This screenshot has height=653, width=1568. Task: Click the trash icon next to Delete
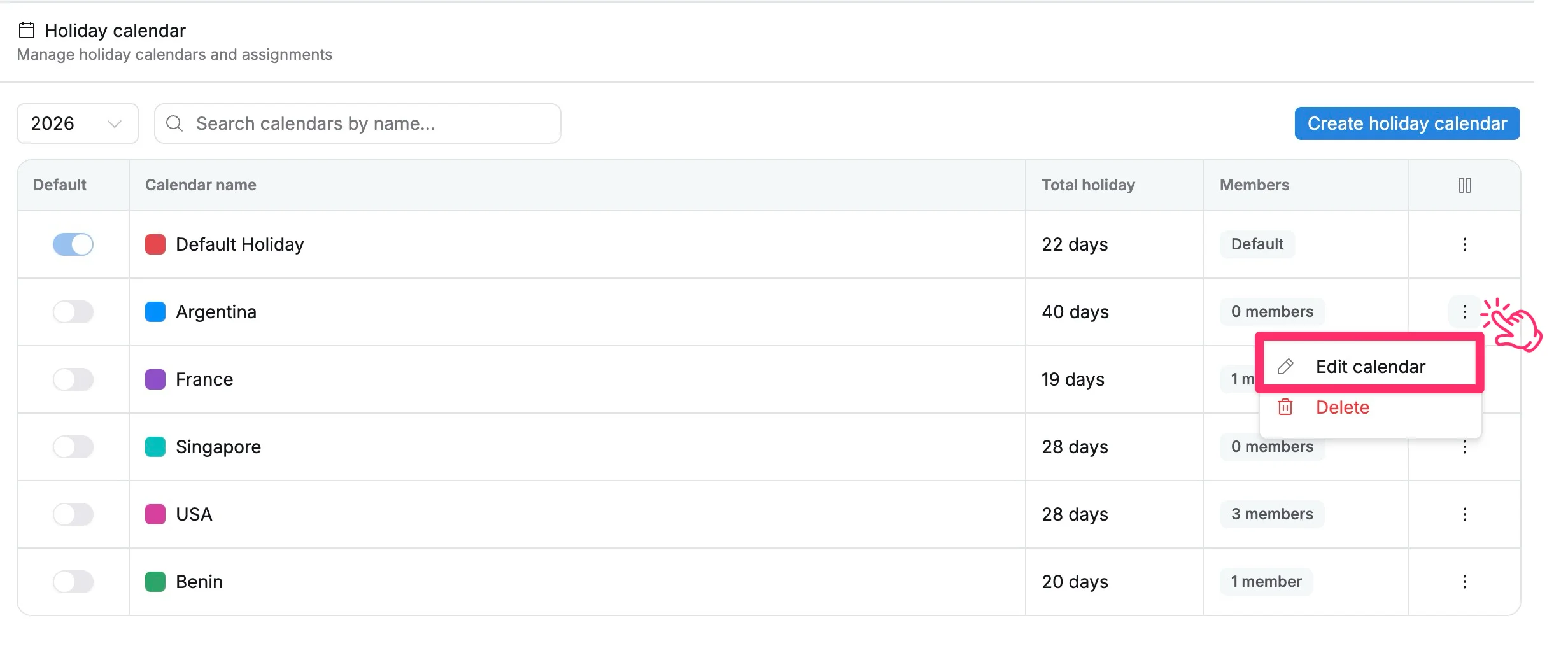[1285, 407]
